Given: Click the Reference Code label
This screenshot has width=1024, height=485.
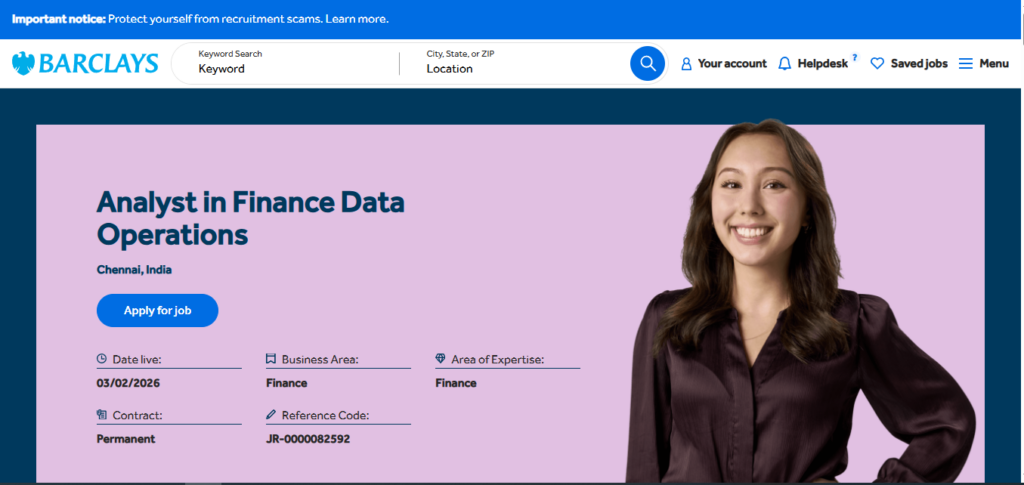Looking at the screenshot, I should coord(325,415).
